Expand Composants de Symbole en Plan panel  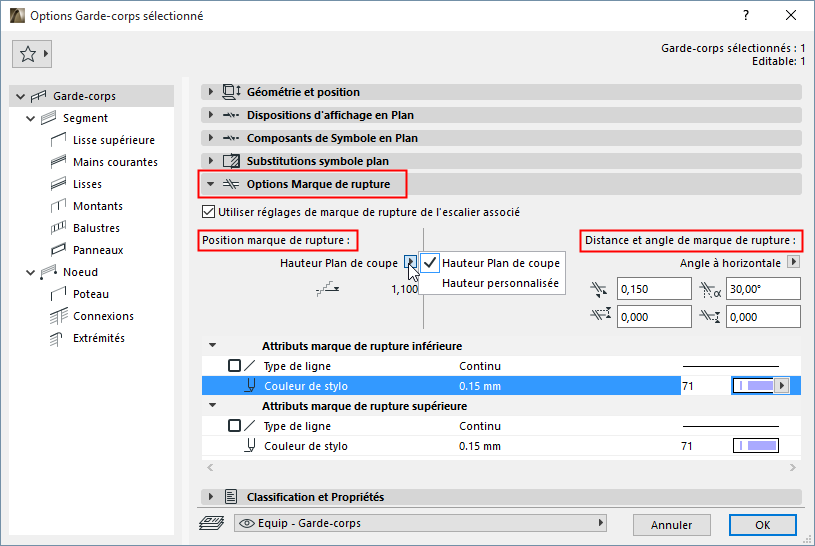point(211,138)
